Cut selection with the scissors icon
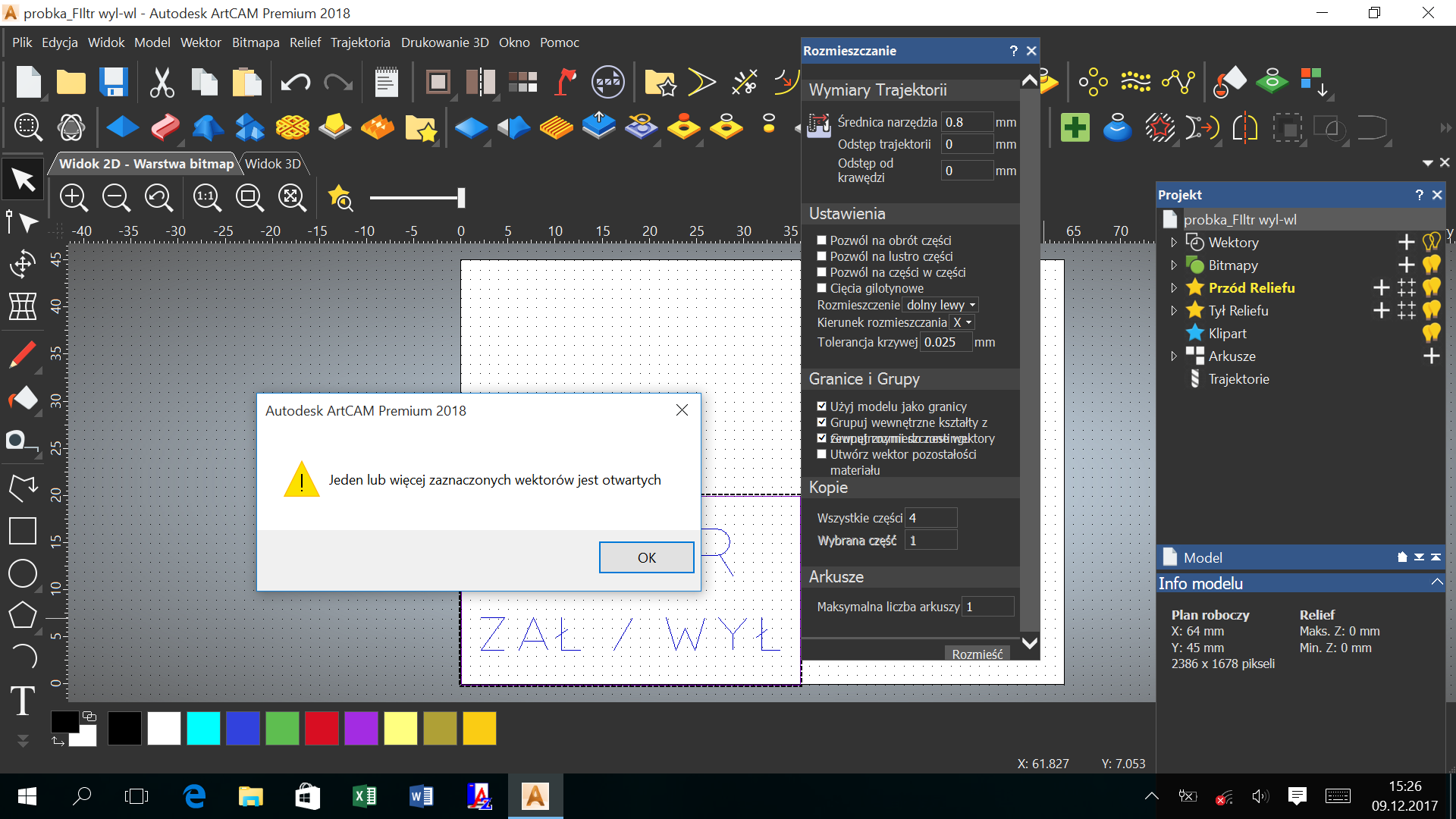Viewport: 1456px width, 819px height. [x=162, y=82]
